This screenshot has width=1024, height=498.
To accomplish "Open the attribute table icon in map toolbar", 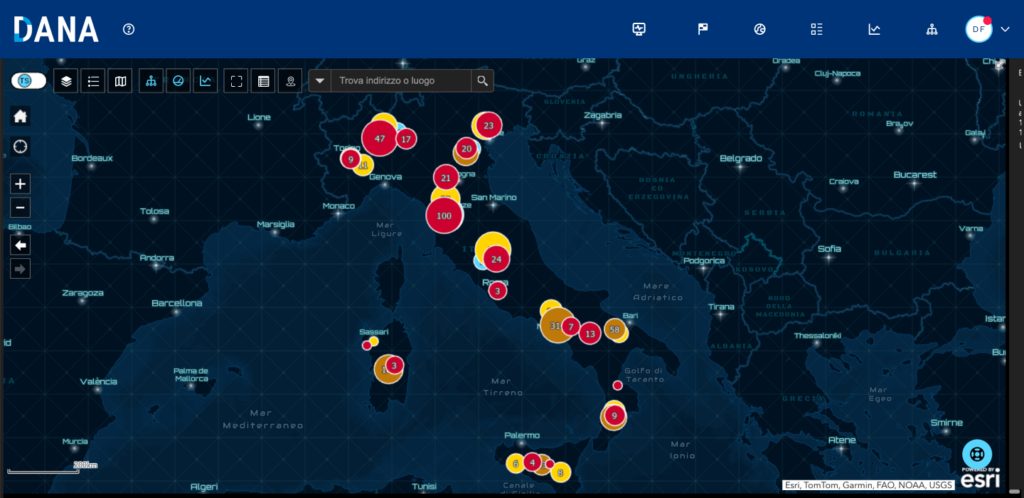I will click(263, 81).
